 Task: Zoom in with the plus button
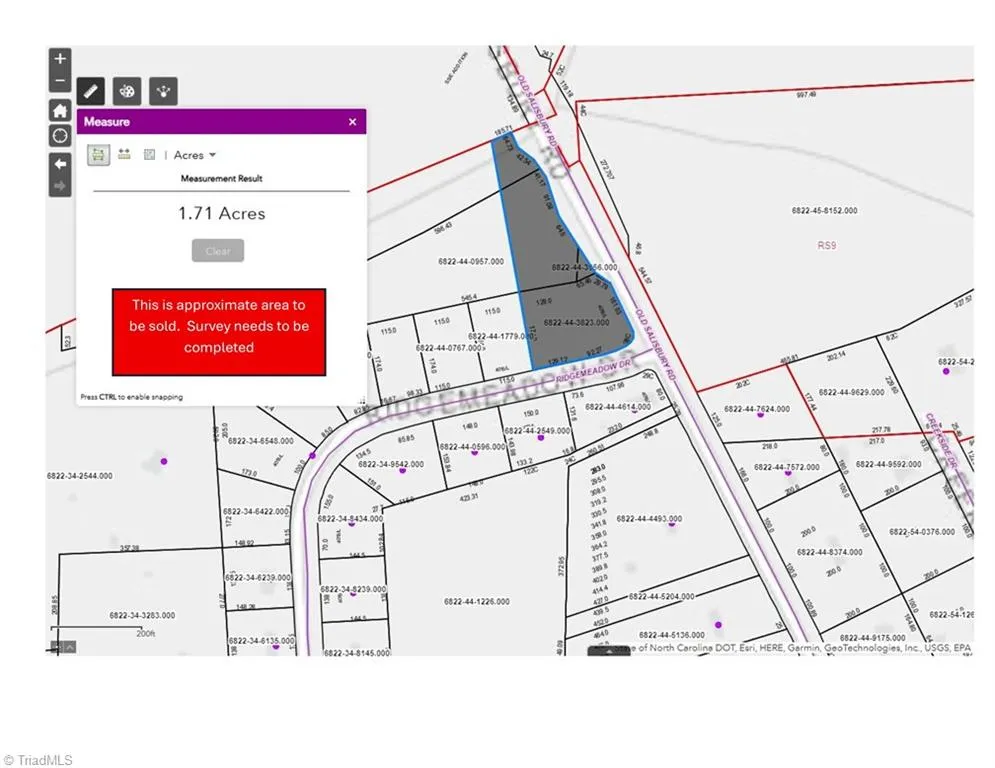60,59
